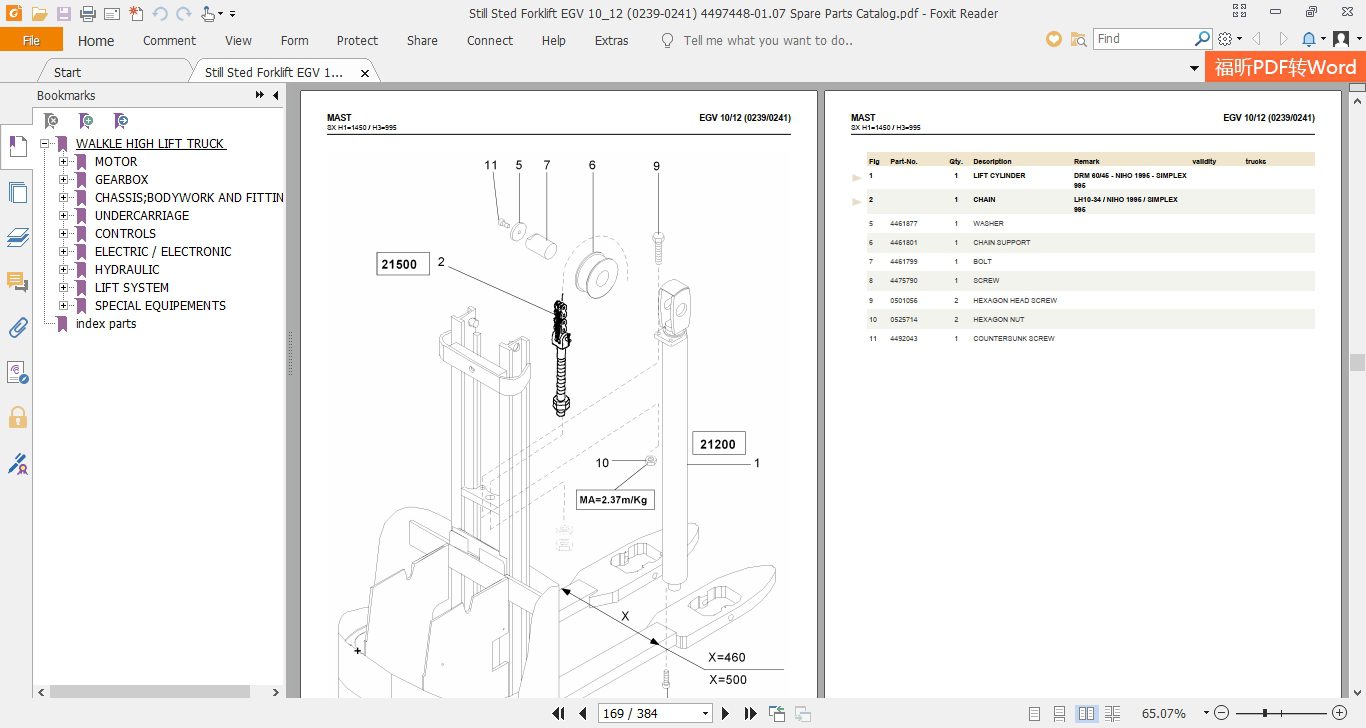The height and width of the screenshot is (728, 1366).
Task: Expand the HYDRAULIC bookmark node
Action: click(x=63, y=269)
